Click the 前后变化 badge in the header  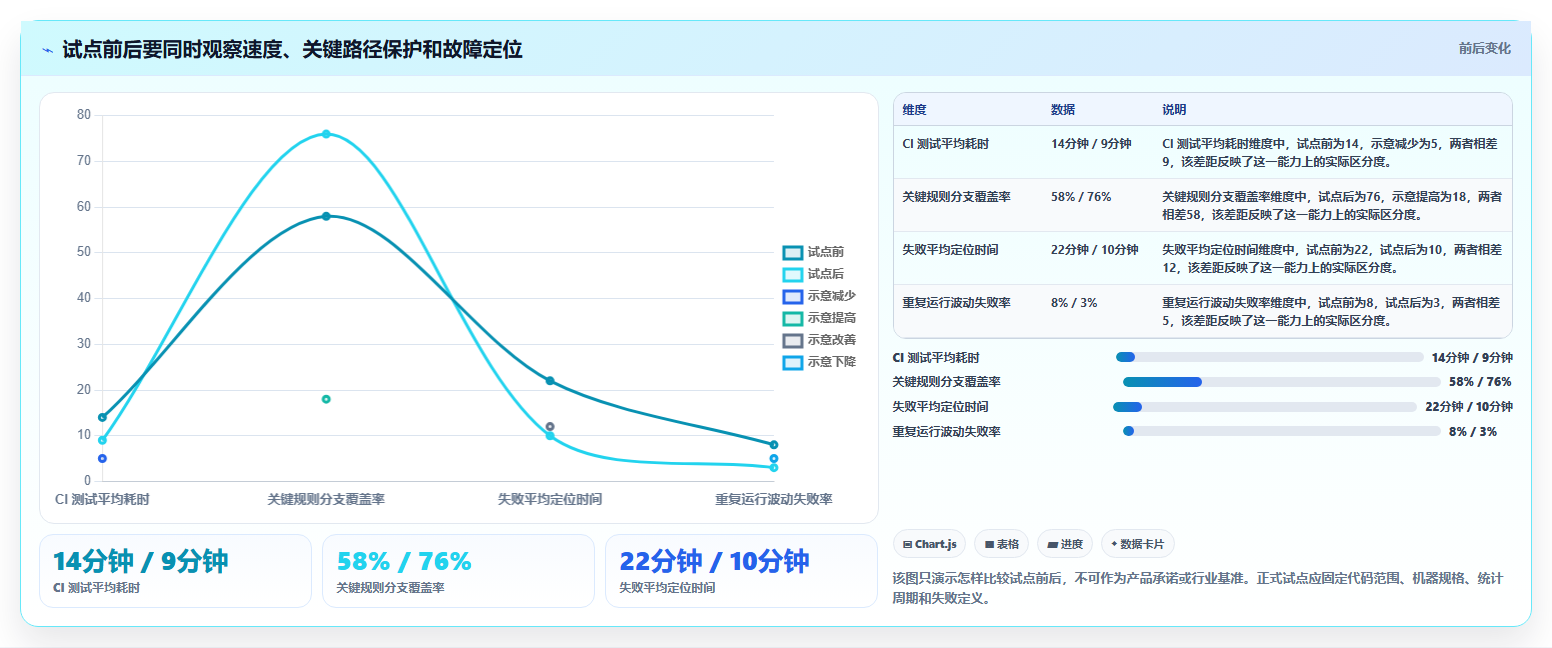(1484, 48)
